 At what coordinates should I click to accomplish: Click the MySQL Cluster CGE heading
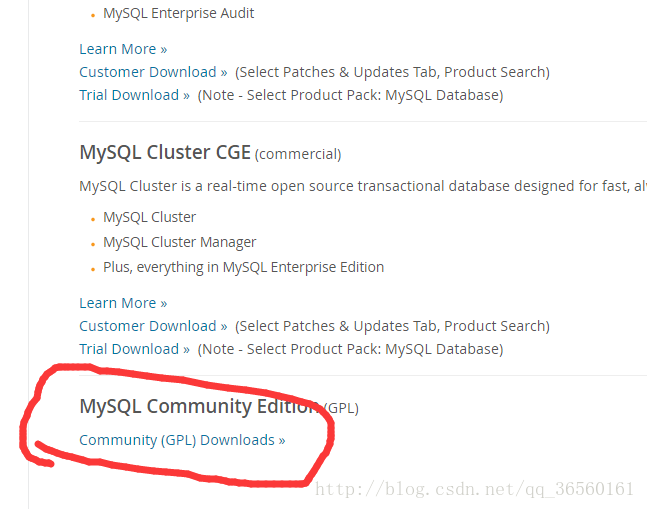[165, 153]
